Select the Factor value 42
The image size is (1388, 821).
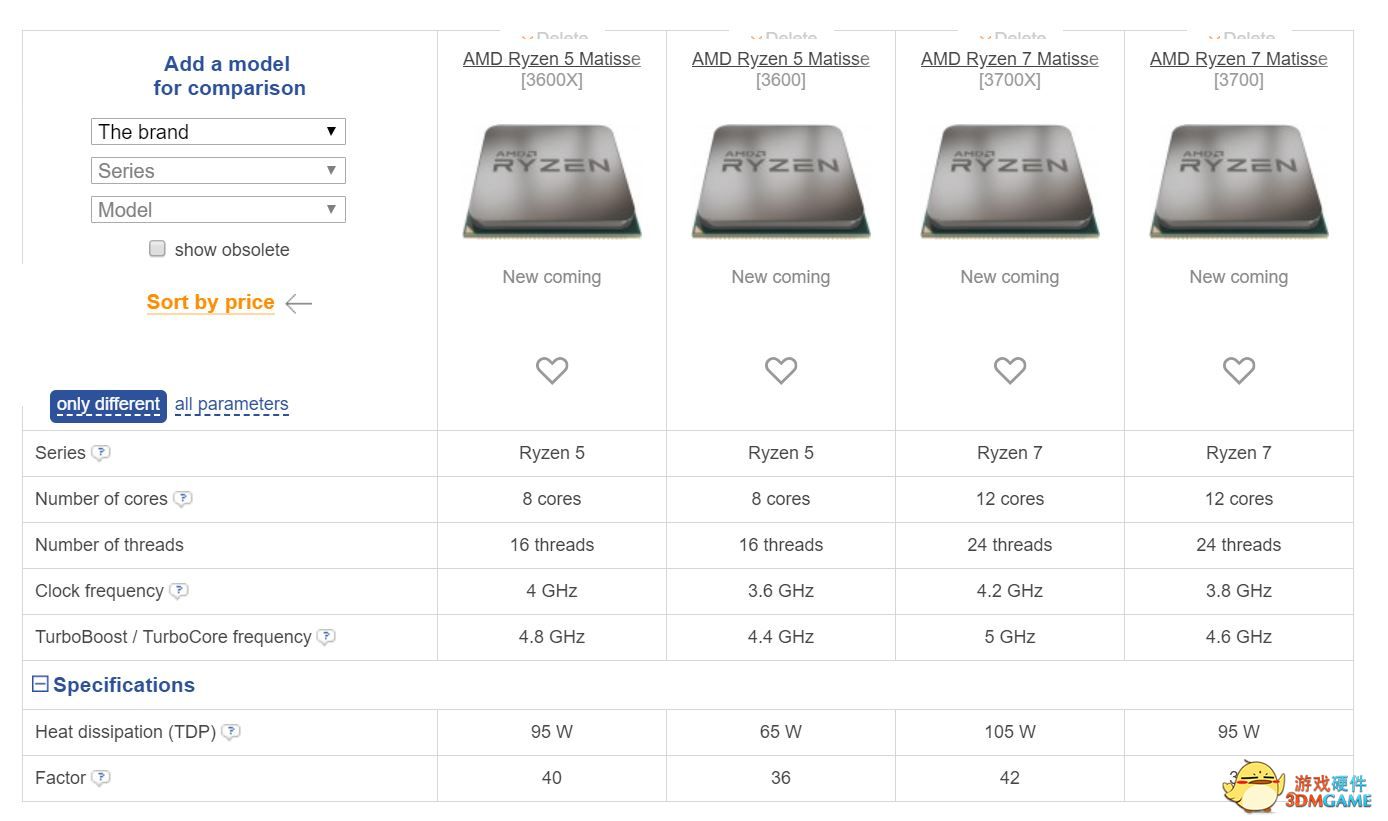1010,778
